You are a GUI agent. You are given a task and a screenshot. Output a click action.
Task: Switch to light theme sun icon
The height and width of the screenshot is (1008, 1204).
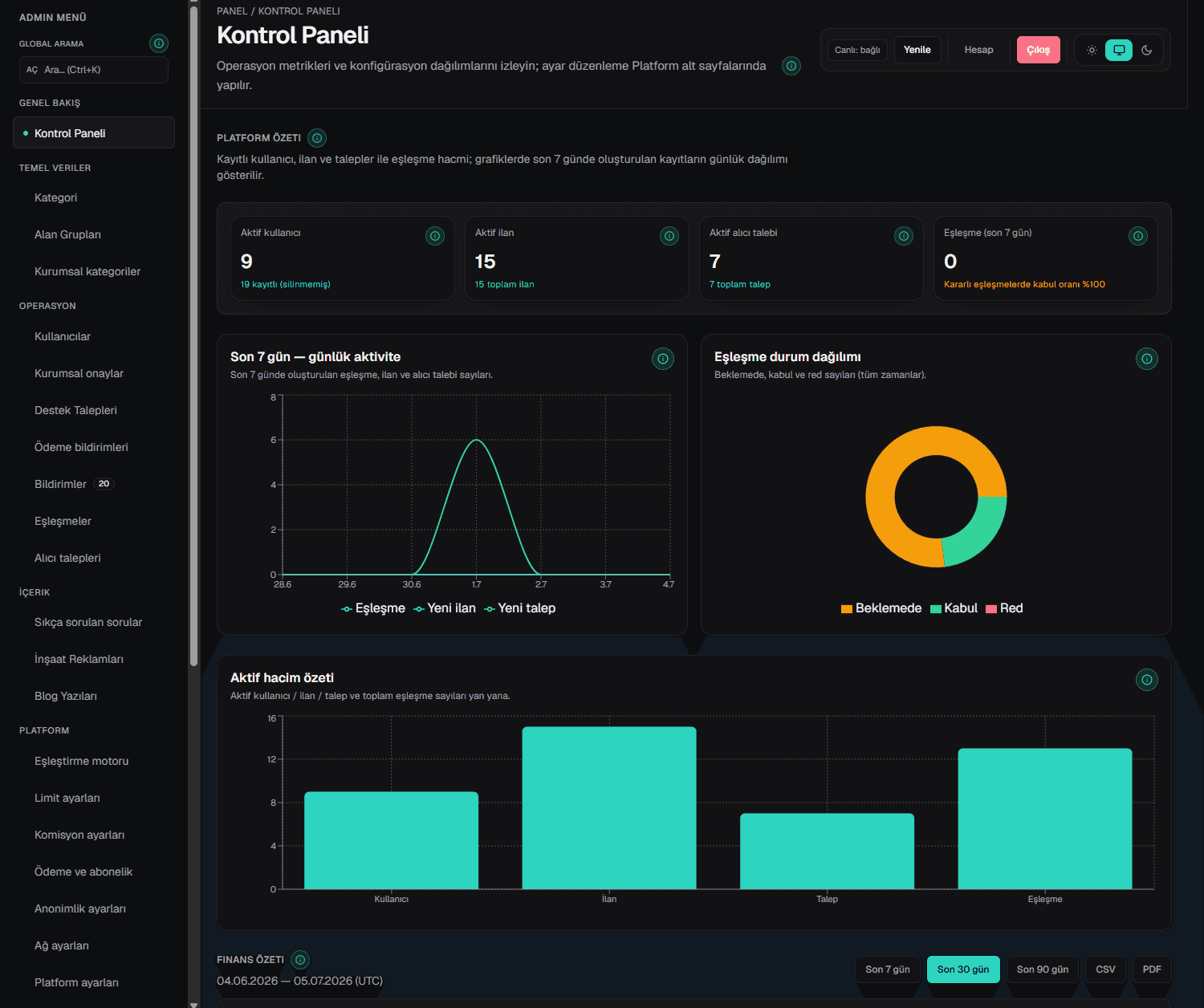(x=1092, y=50)
